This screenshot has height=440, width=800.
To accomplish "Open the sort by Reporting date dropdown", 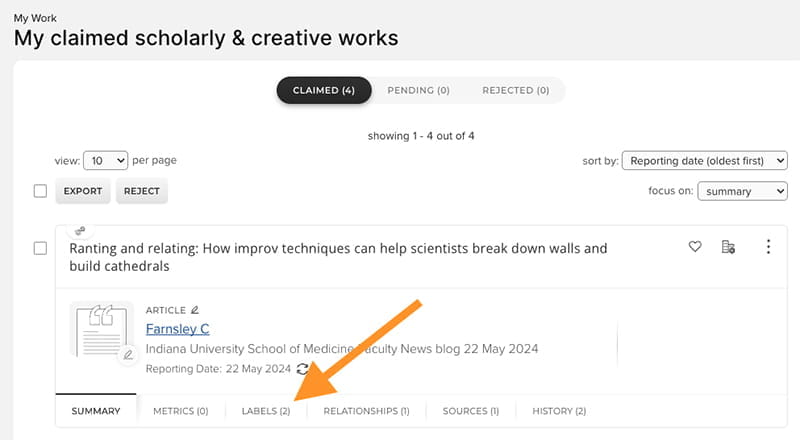I will pyautogui.click(x=704, y=160).
